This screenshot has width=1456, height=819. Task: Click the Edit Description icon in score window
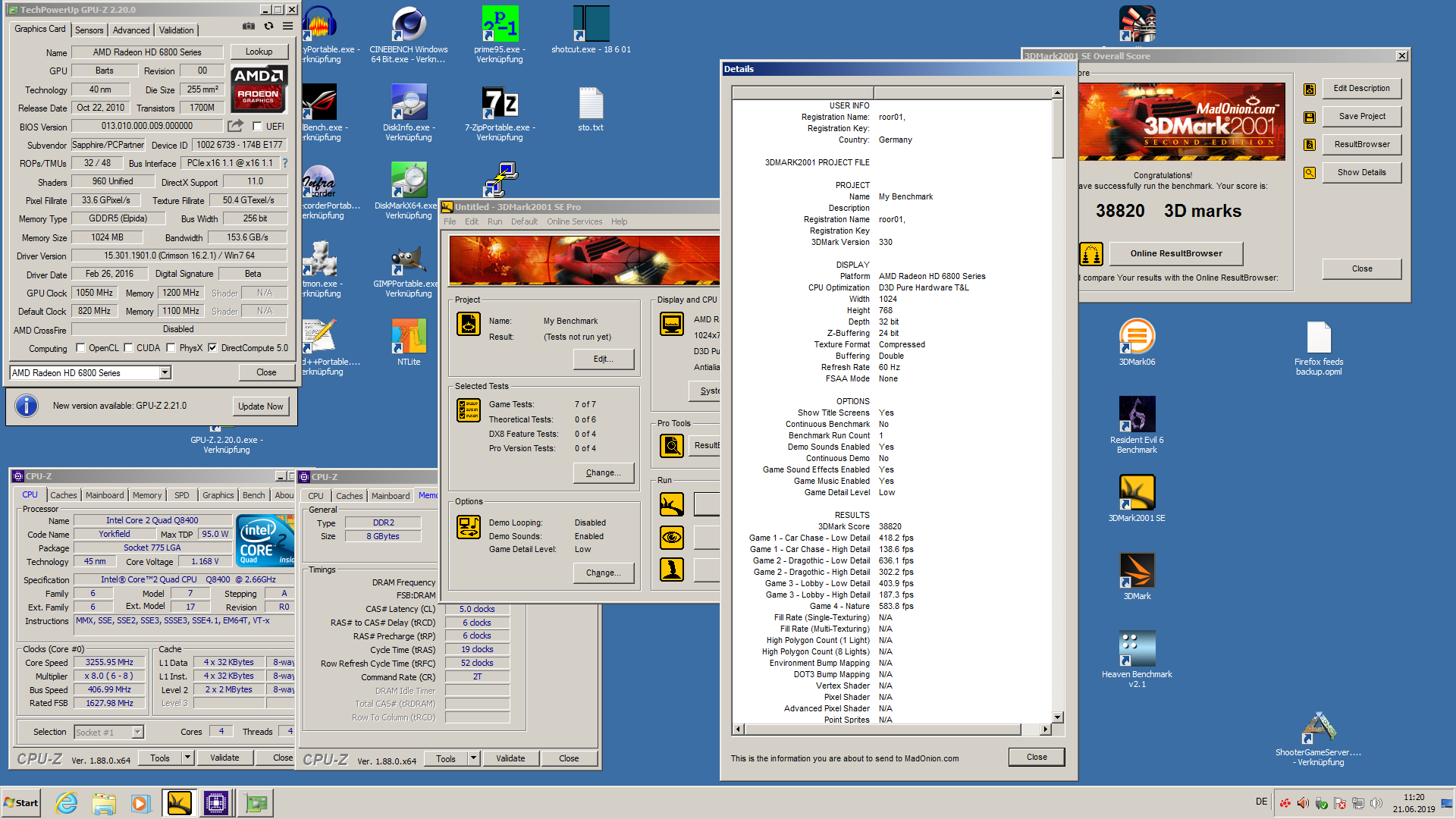point(1309,89)
